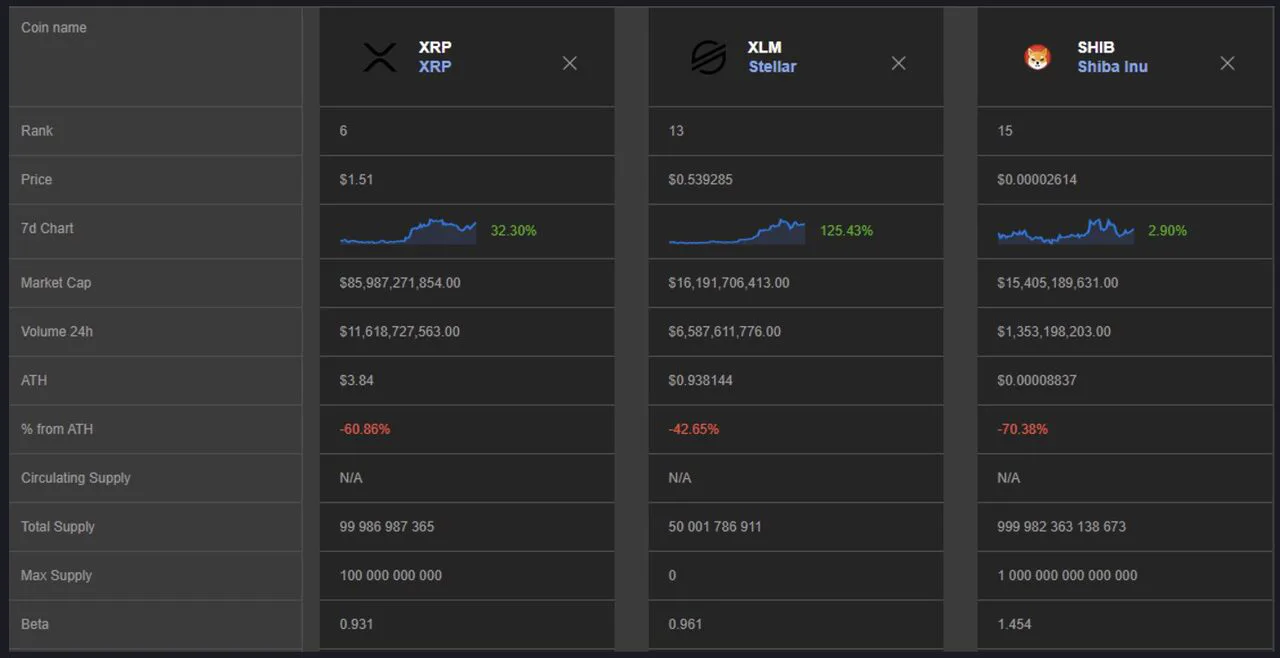The width and height of the screenshot is (1280, 658).
Task: Click the Beta row label
Action: pyautogui.click(x=35, y=624)
